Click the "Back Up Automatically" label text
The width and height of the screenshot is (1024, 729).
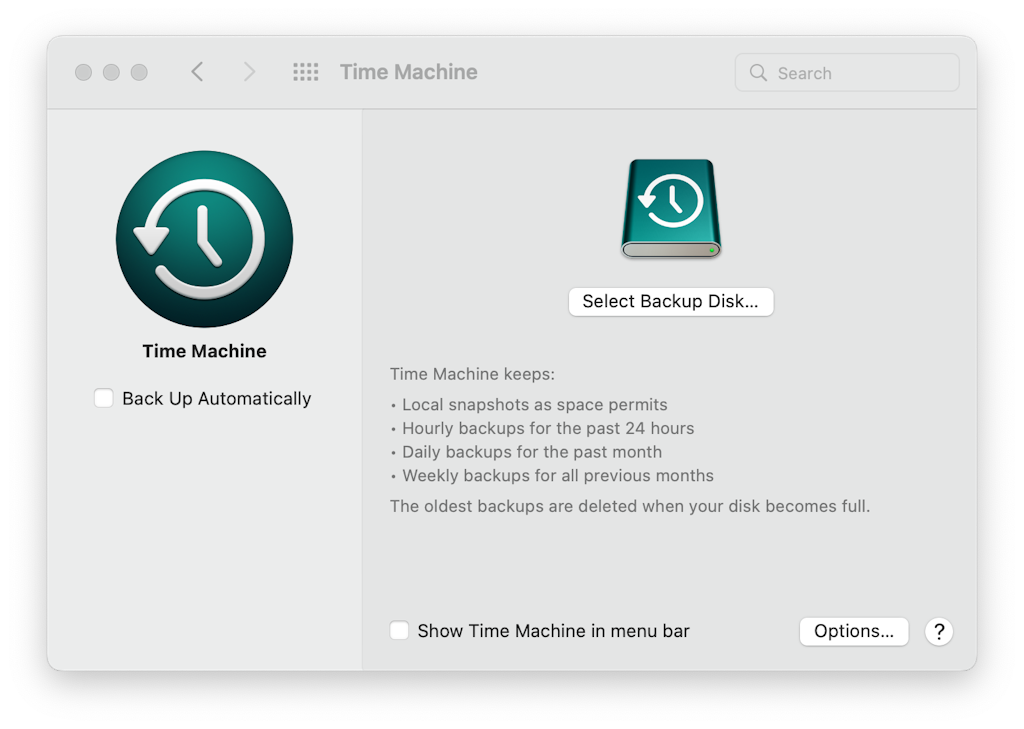[x=216, y=398]
